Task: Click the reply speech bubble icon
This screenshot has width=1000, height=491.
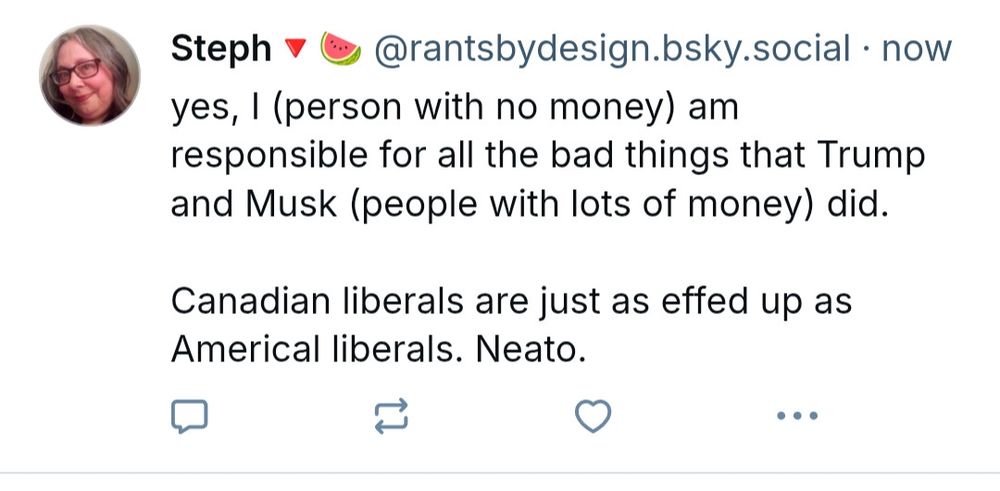Action: 189,416
